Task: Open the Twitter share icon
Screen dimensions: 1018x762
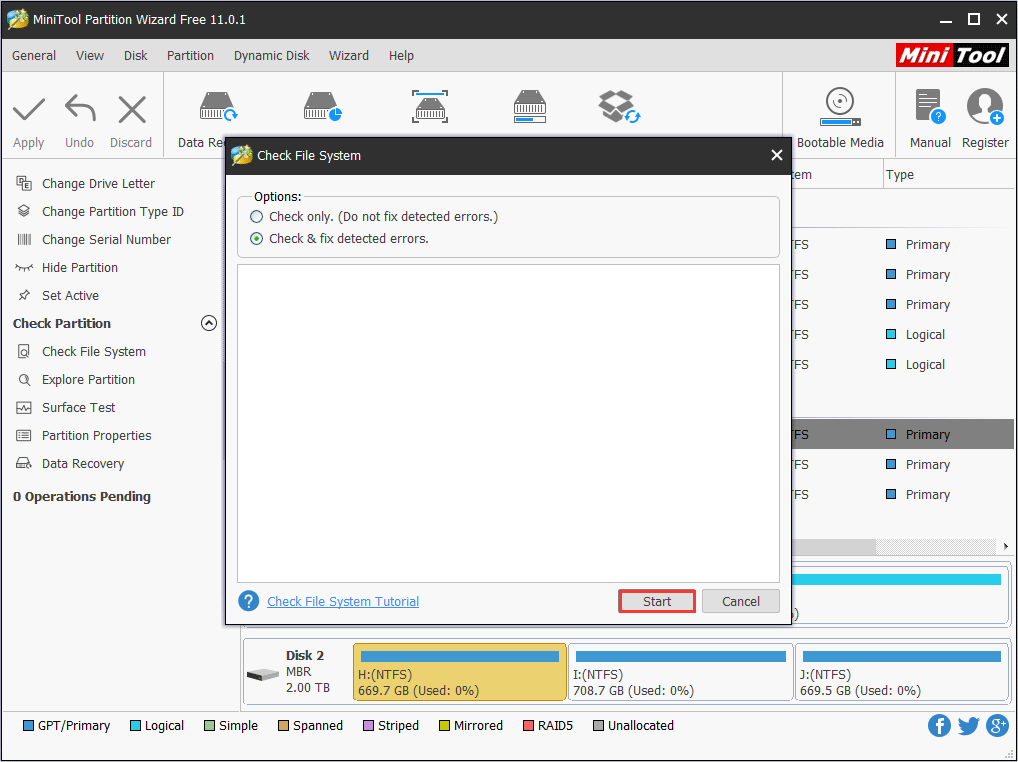Action: coord(968,726)
